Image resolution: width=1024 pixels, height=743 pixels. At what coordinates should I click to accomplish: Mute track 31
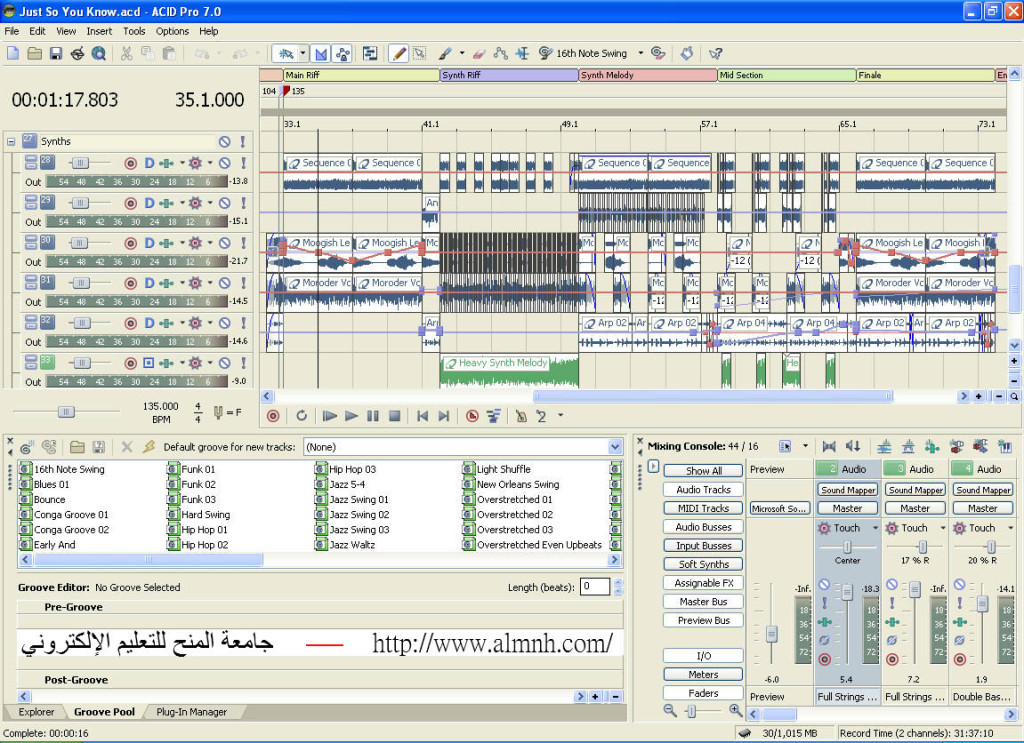click(x=224, y=283)
